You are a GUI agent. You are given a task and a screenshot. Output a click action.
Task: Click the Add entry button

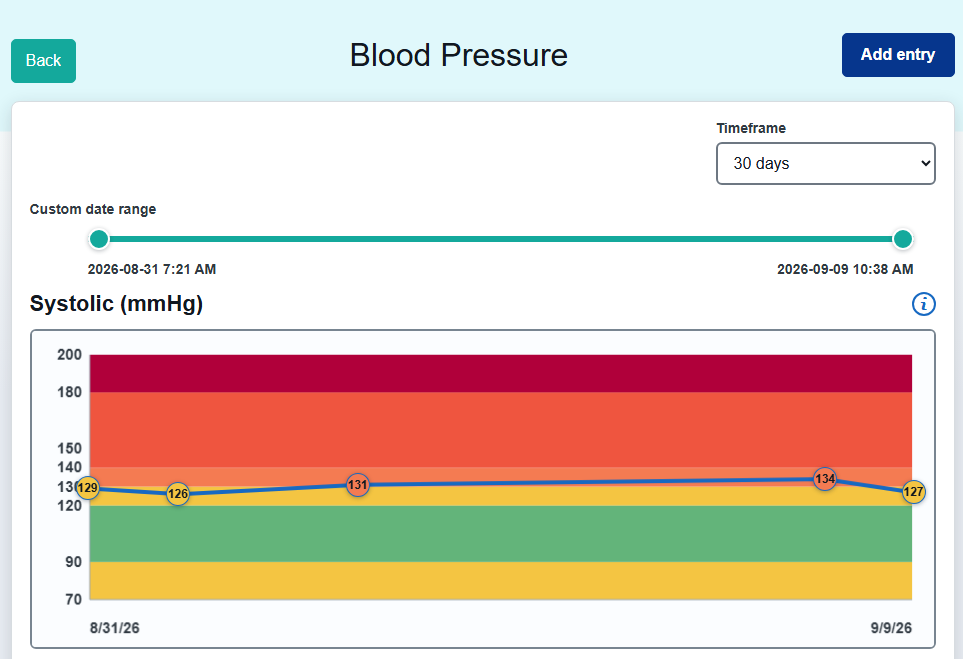[x=898, y=55]
